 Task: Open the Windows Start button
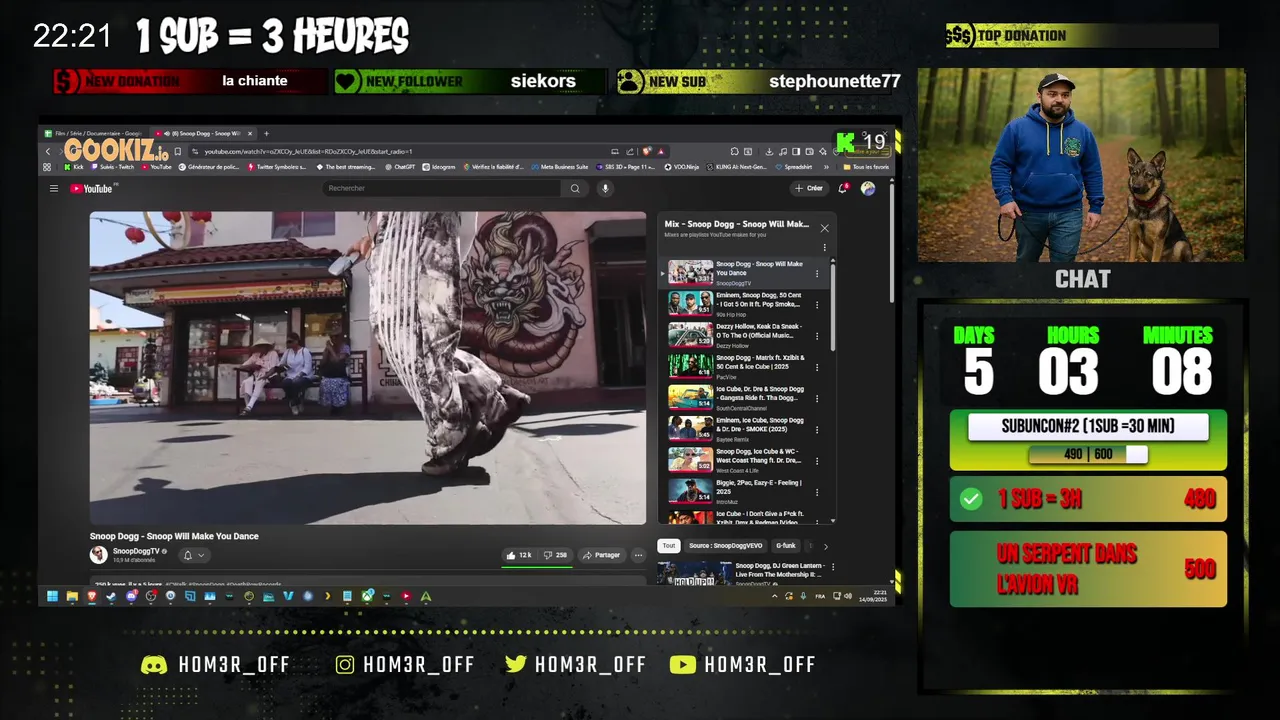tap(52, 596)
